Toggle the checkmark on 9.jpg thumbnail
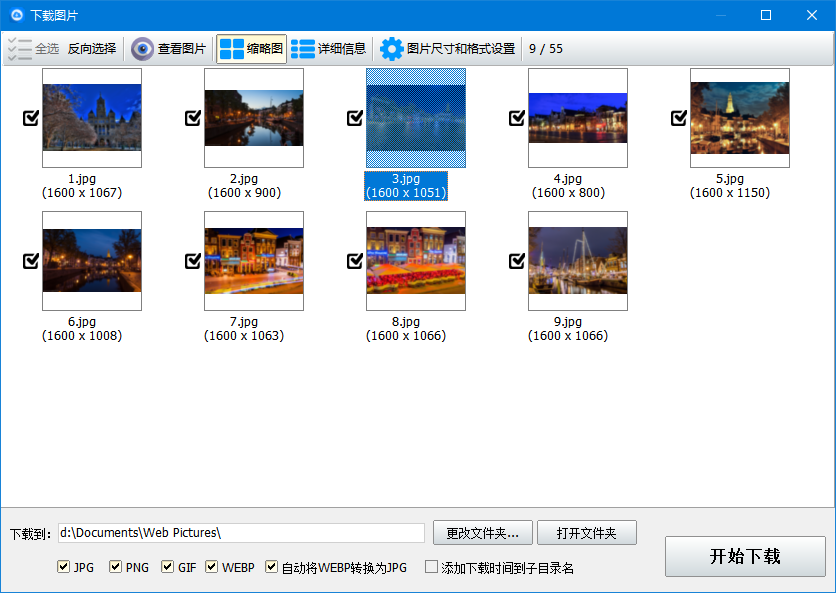 point(517,260)
